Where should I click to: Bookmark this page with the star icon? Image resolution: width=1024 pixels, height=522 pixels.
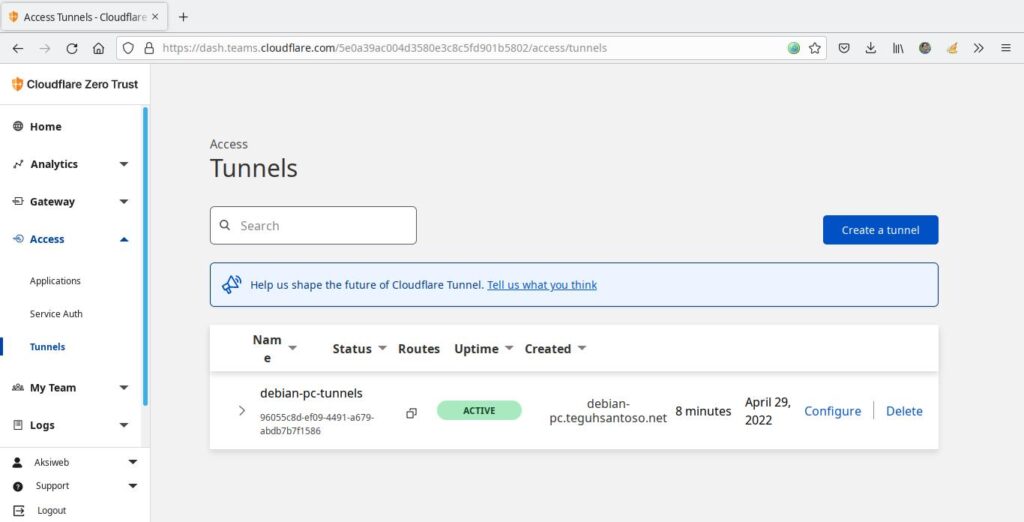814,48
